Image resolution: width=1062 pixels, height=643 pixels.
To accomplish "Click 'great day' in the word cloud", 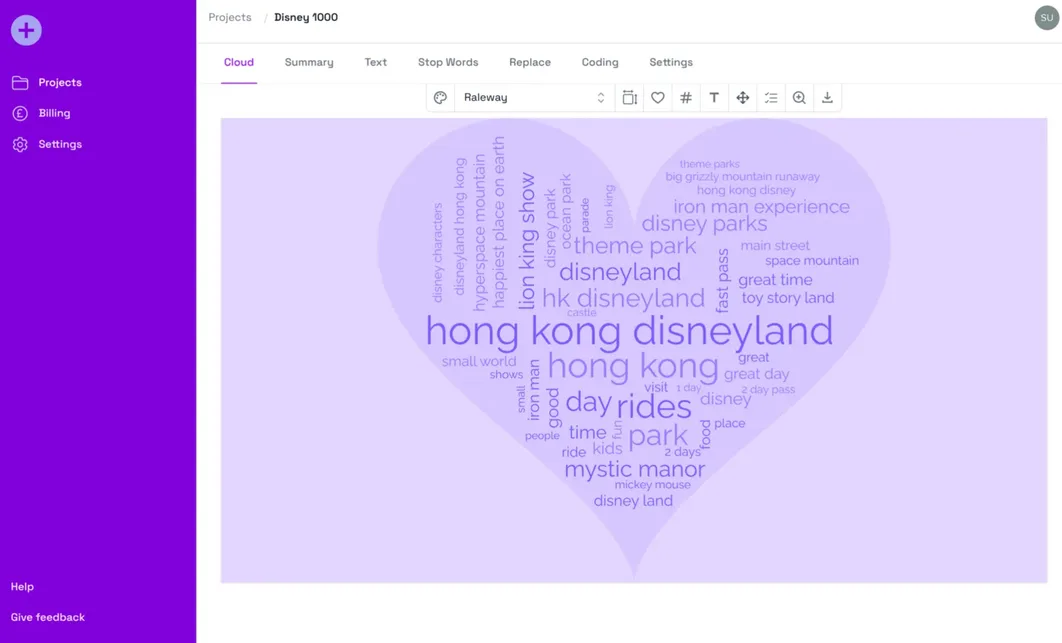I will coord(757,374).
